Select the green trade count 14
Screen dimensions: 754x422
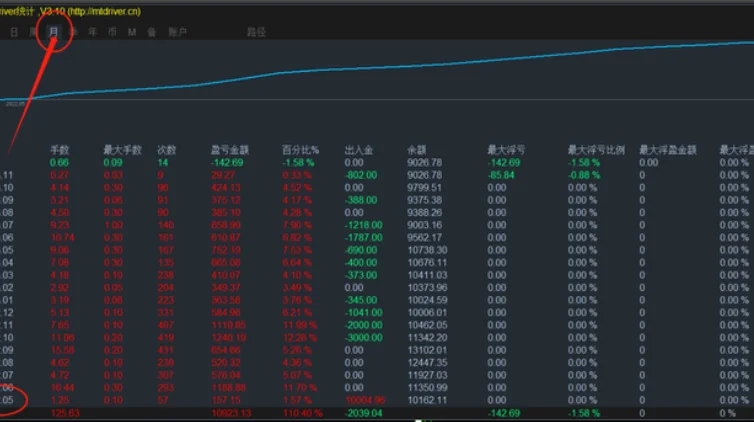click(x=163, y=162)
